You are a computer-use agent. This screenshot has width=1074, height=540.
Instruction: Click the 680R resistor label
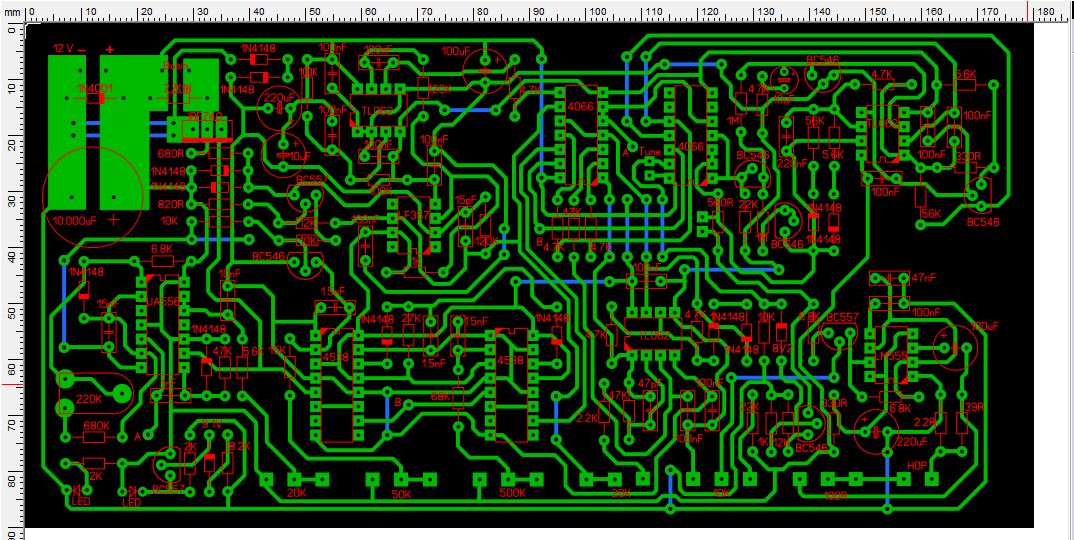click(172, 153)
